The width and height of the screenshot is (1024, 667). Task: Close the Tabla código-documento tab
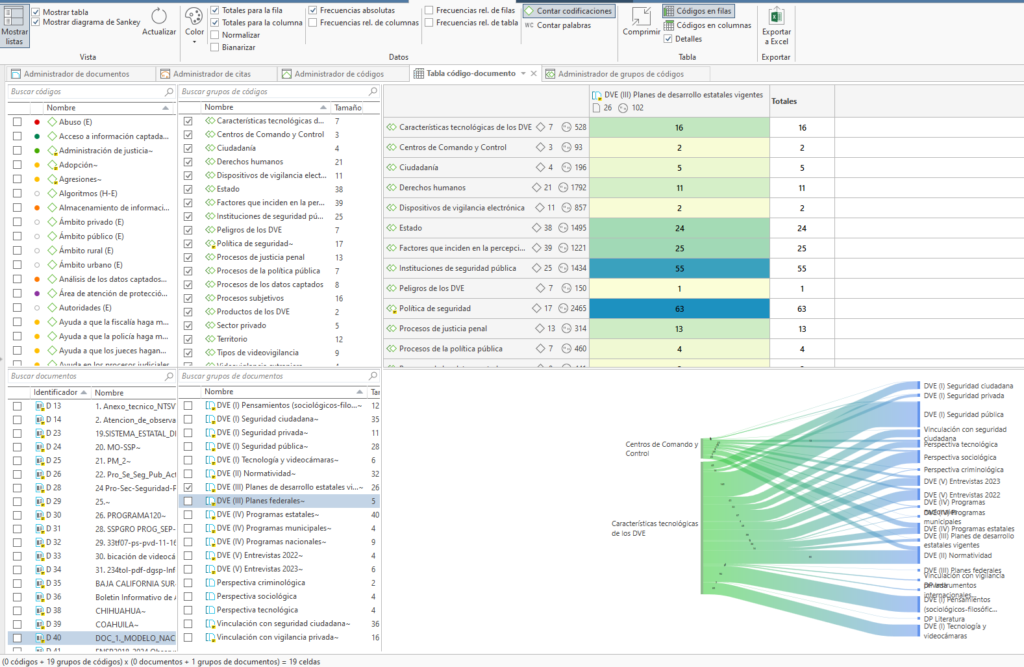pyautogui.click(x=534, y=74)
